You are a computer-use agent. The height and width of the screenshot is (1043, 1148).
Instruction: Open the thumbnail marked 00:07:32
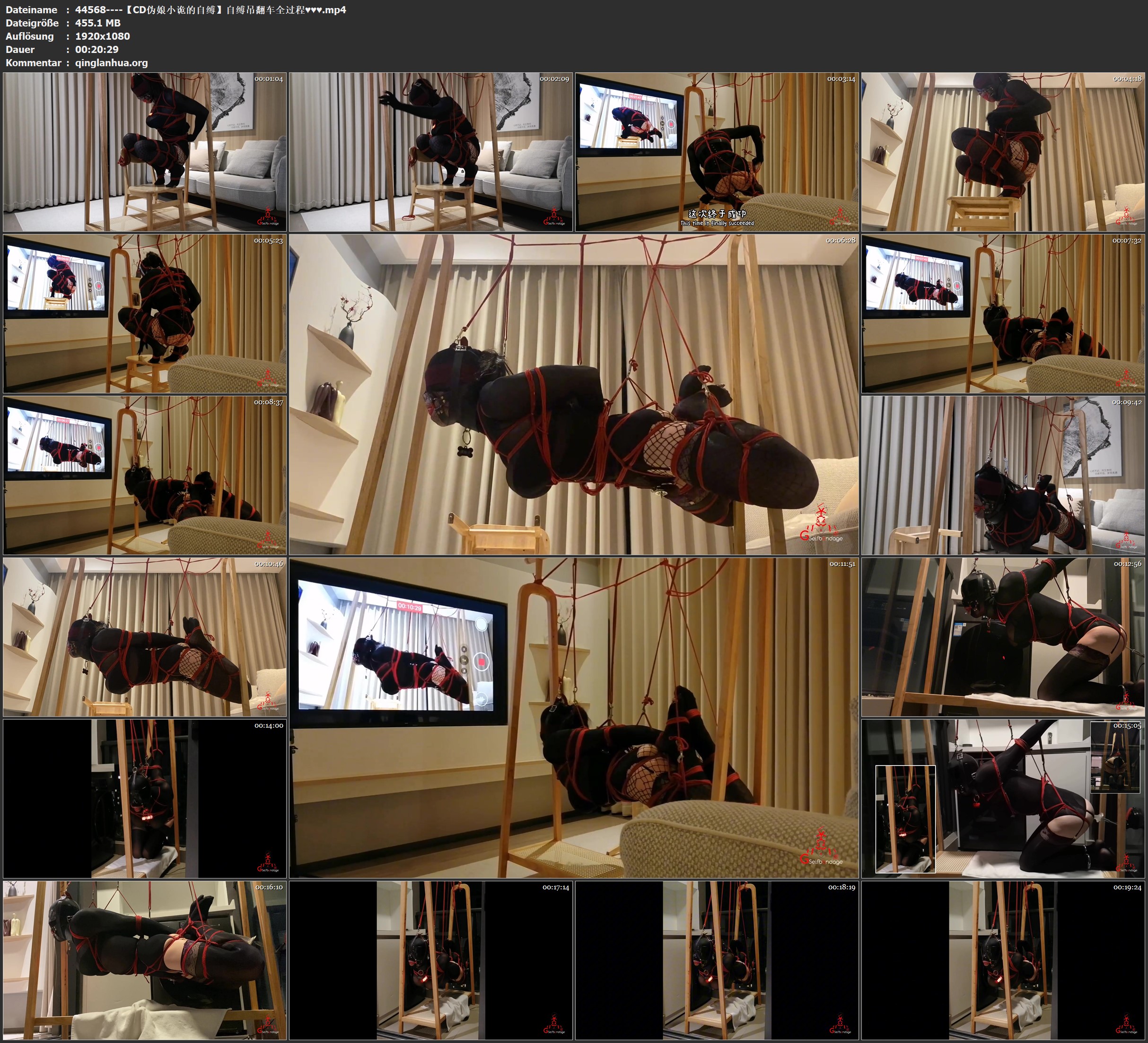coord(1003,313)
